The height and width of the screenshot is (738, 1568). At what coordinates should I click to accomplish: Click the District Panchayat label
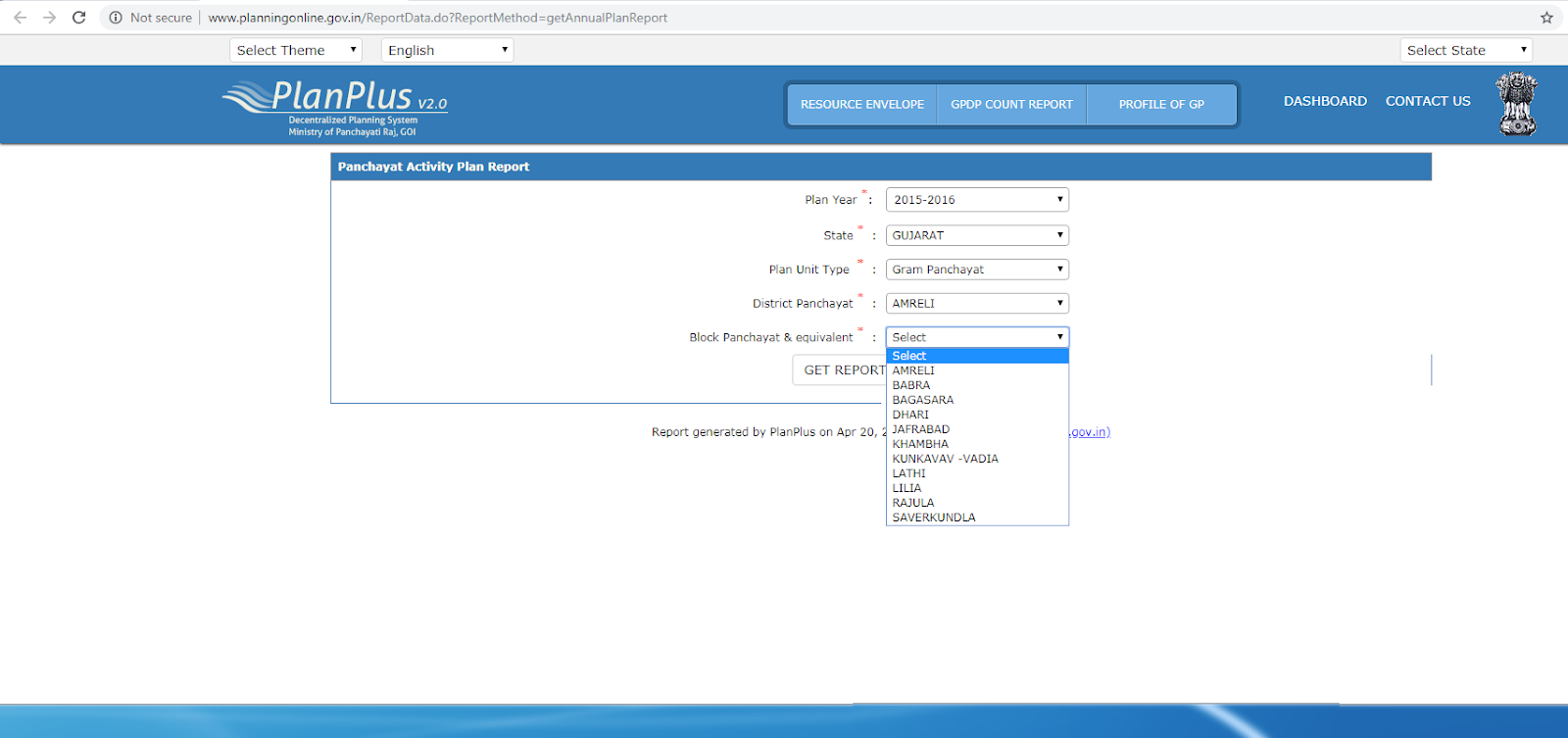803,304
